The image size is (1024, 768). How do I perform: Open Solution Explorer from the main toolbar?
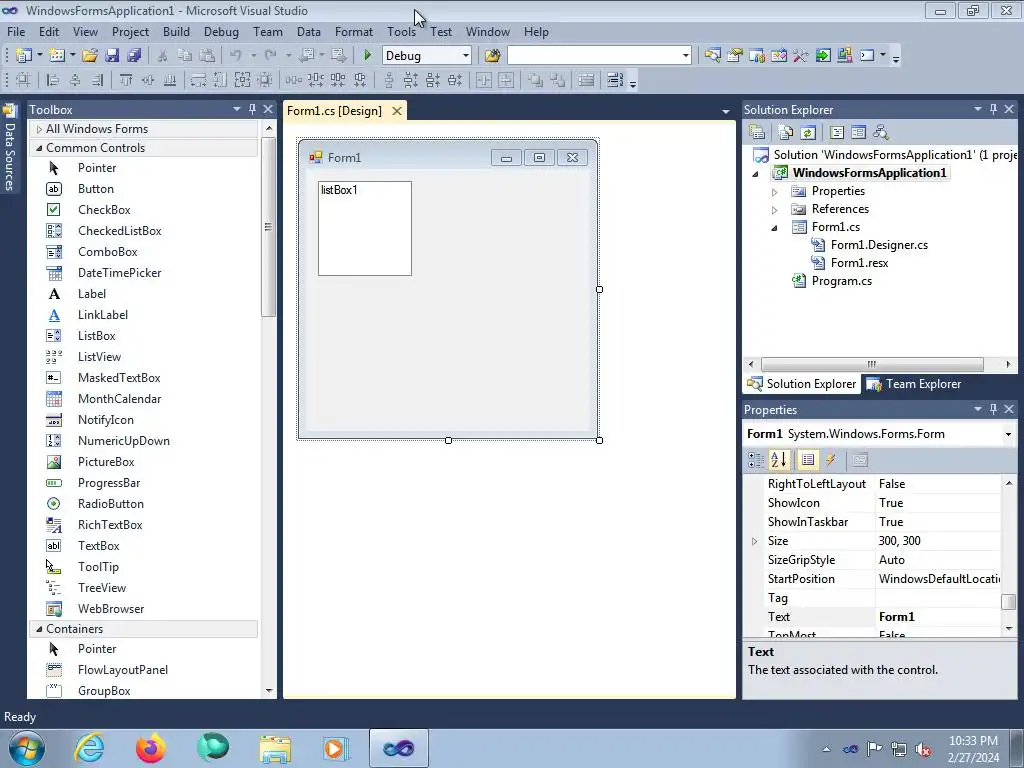(x=712, y=56)
